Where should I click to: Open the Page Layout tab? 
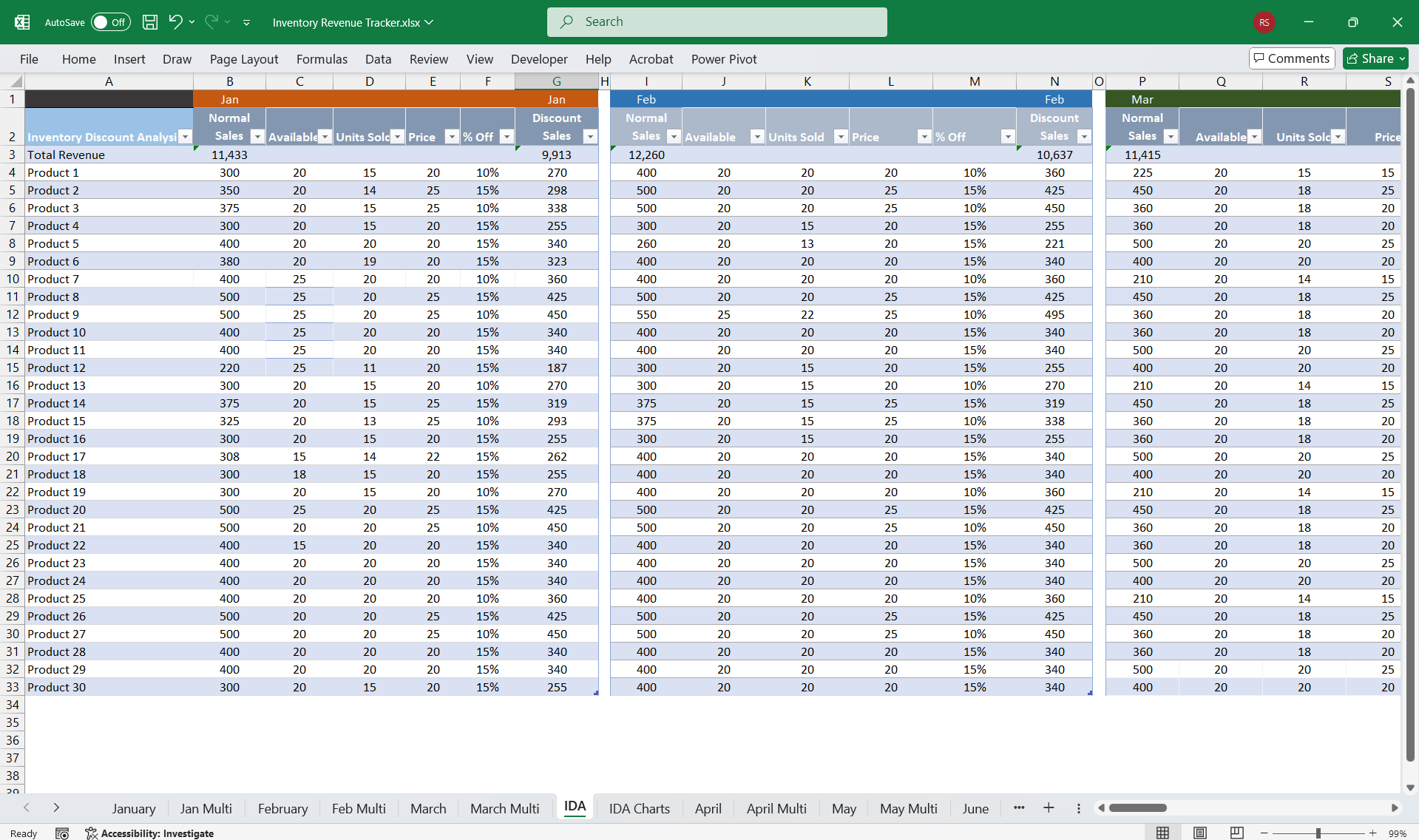click(244, 59)
